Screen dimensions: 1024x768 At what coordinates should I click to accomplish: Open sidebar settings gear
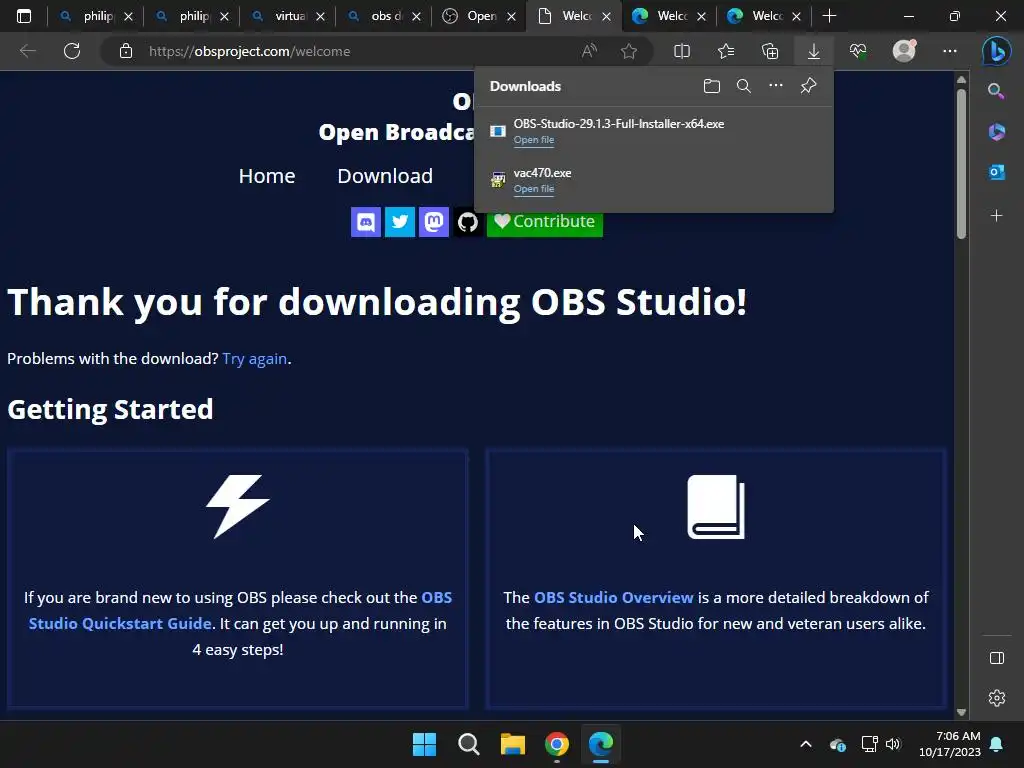[997, 698]
